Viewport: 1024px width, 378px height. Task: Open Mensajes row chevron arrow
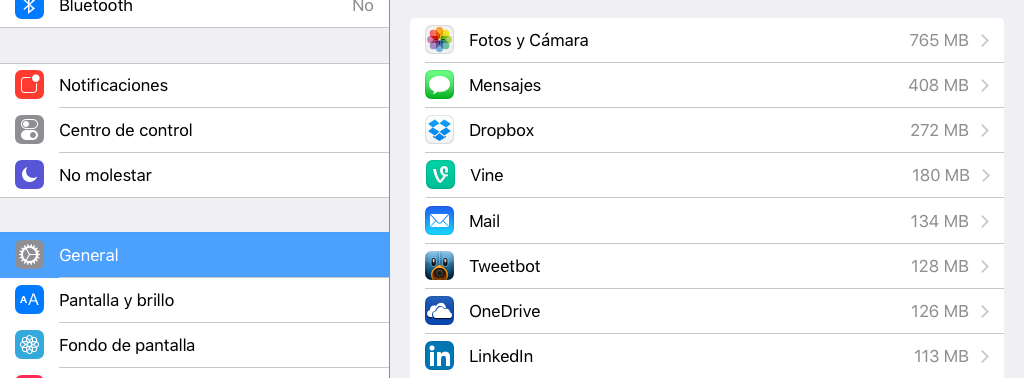(x=985, y=86)
